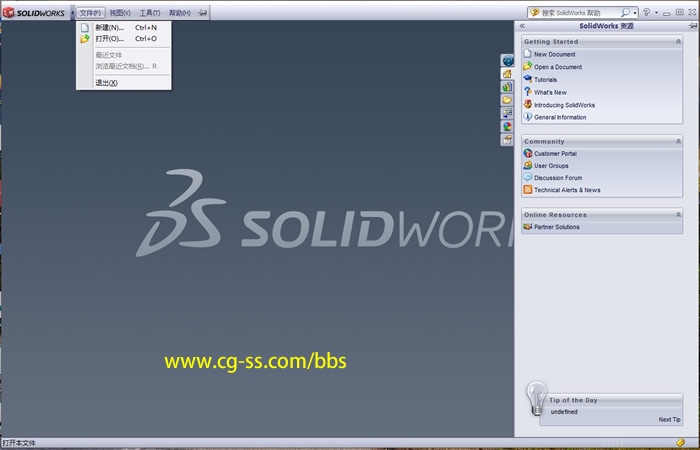Select 新建(N)... from the File menu
The height and width of the screenshot is (450, 700).
coord(109,27)
